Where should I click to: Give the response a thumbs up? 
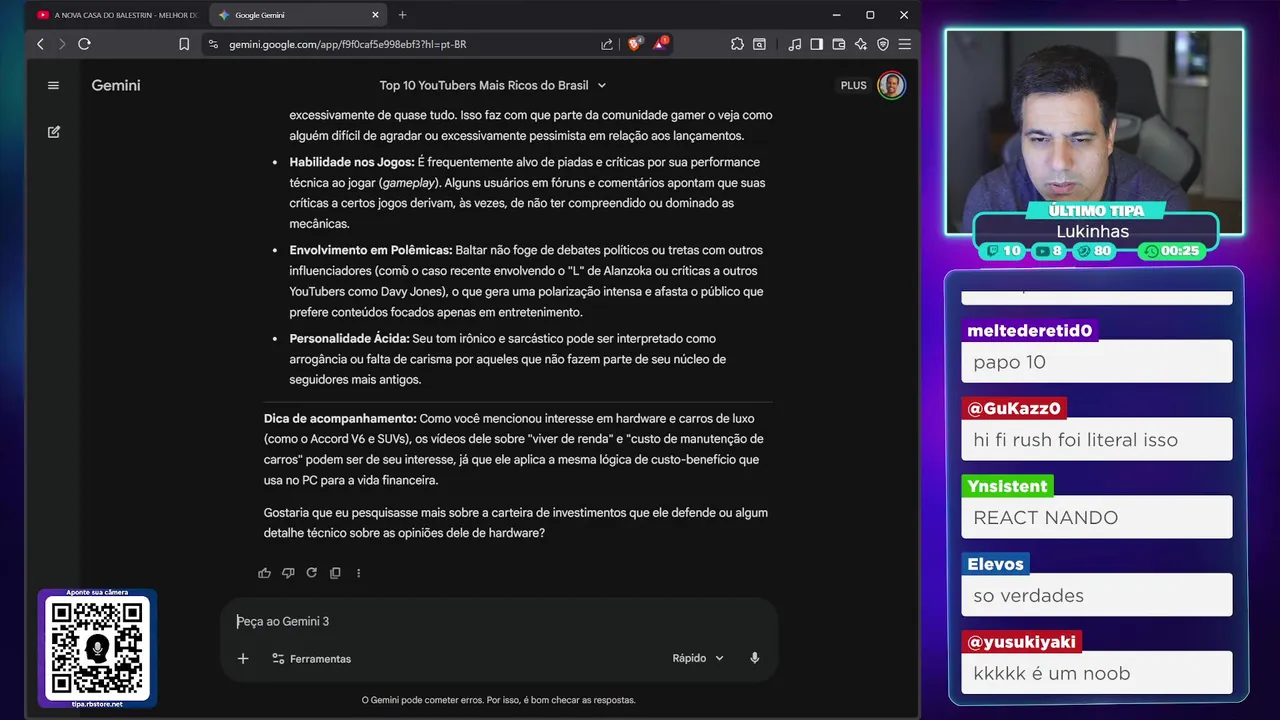tap(264, 573)
